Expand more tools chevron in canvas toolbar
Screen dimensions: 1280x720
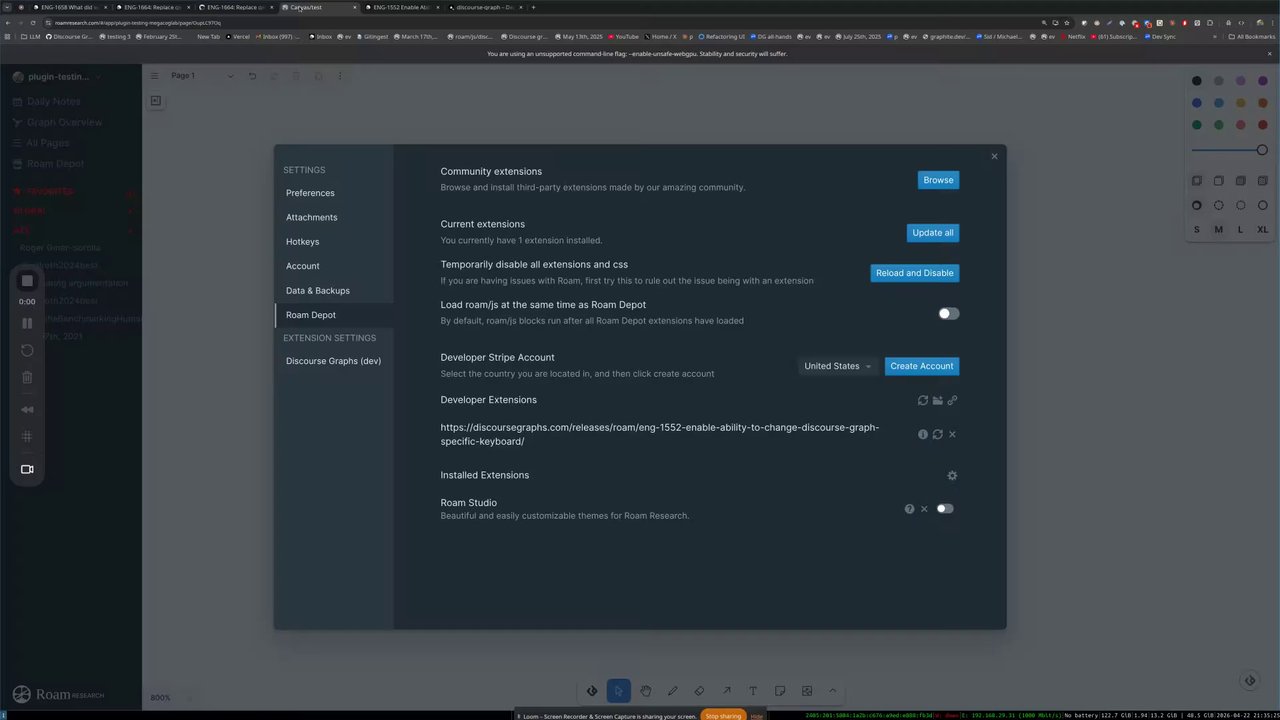[x=832, y=691]
